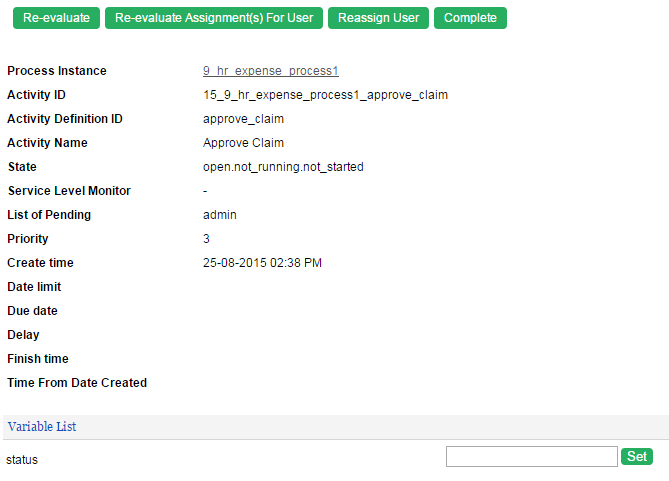Click the Due date label
The image size is (669, 481).
point(32,311)
